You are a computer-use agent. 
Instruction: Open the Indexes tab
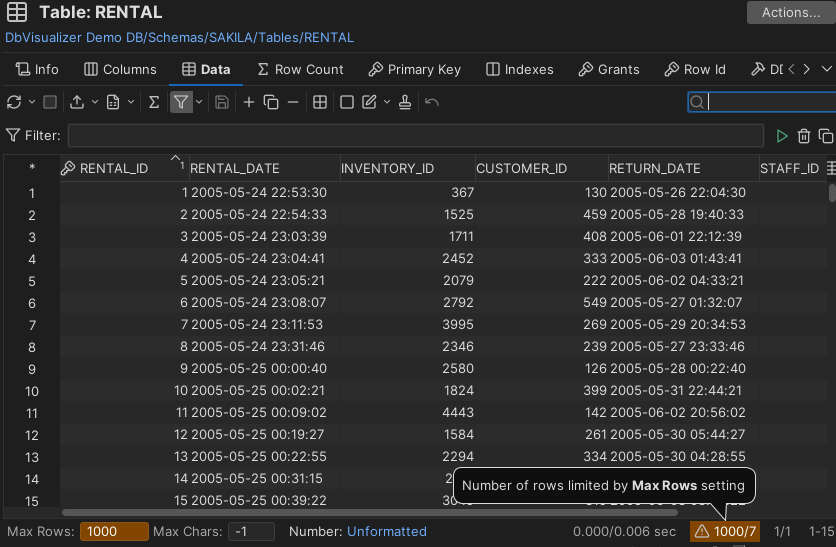pos(519,69)
